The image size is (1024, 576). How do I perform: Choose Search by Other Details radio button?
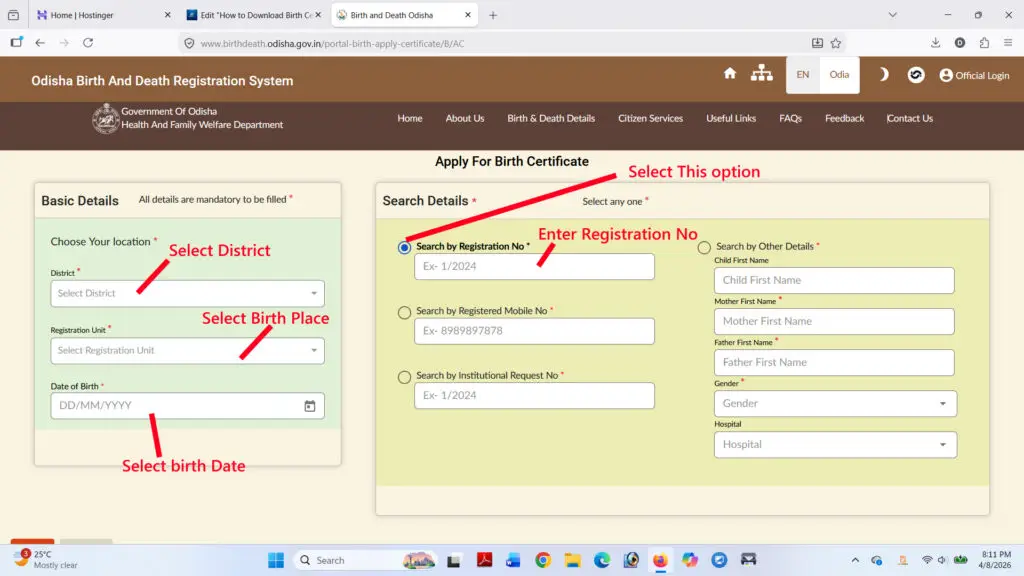coord(704,247)
